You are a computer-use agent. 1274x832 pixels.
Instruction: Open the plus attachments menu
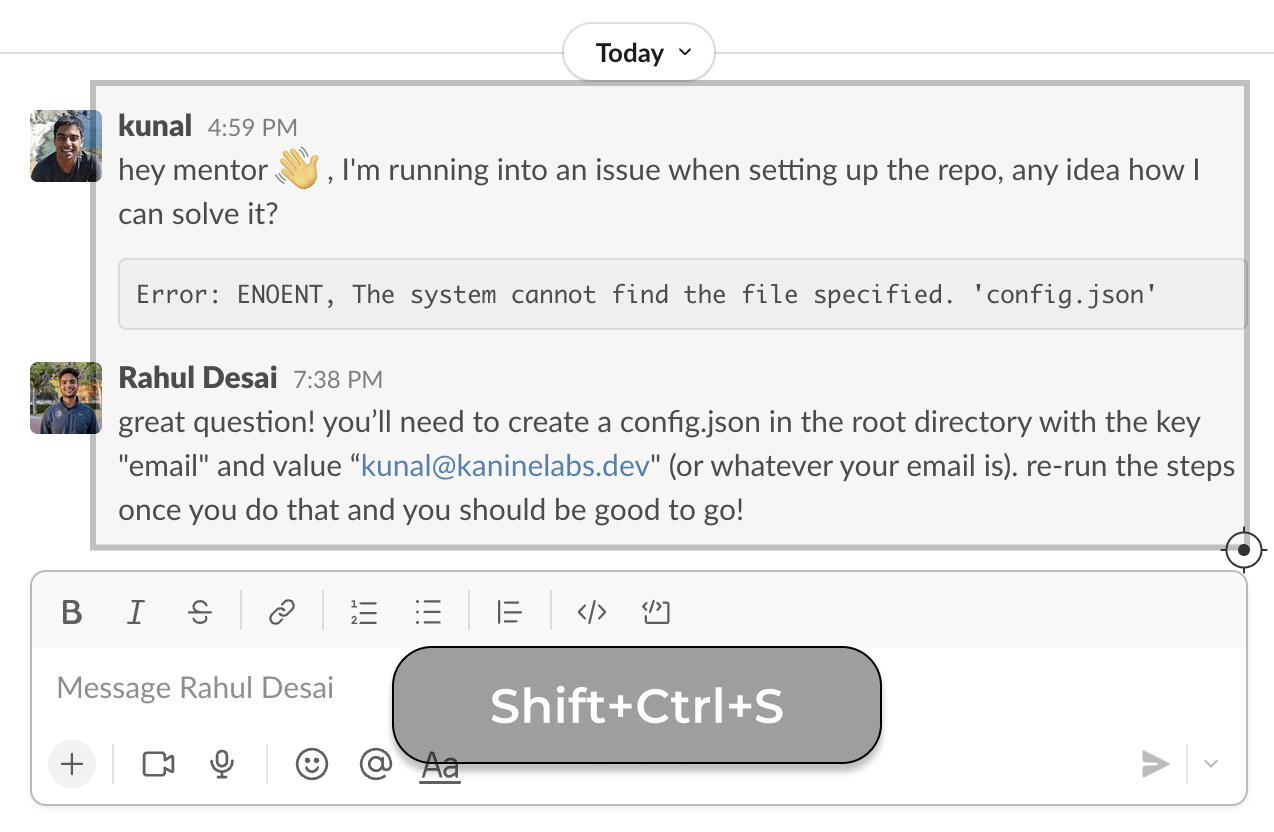pyautogui.click(x=72, y=765)
